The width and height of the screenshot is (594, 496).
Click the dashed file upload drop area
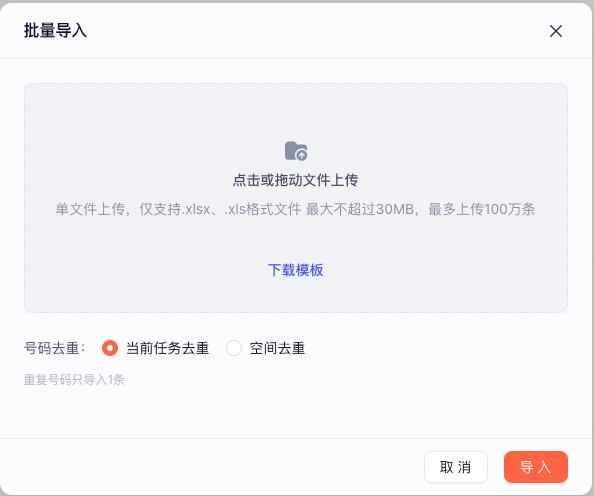pyautogui.click(x=296, y=198)
